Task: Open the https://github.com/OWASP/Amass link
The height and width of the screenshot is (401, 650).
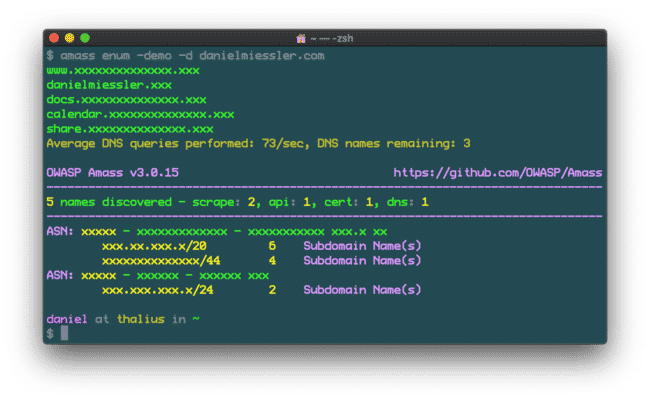Action: pos(497,173)
